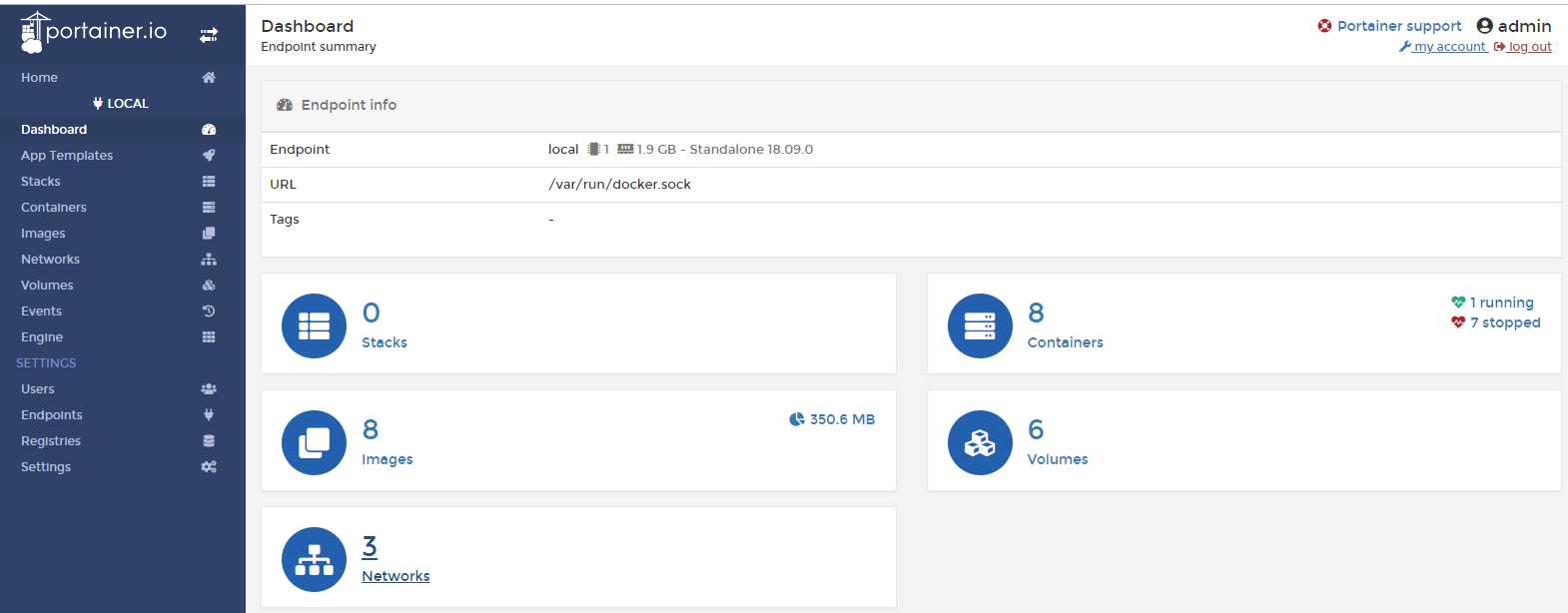Open Endpoints in the sidebar
Viewport: 1568px width, 613px height.
tap(52, 414)
